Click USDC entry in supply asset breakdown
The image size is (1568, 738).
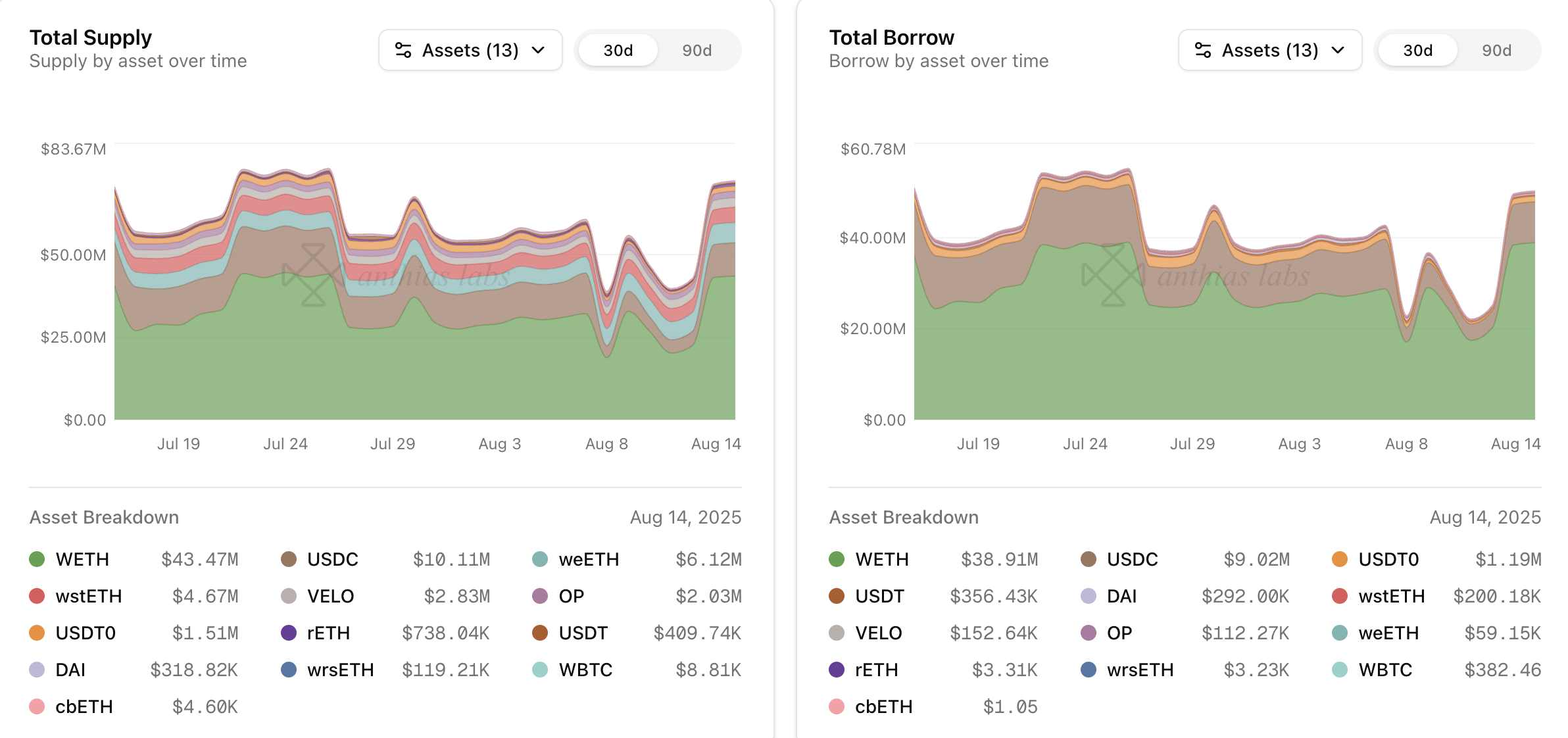point(333,559)
